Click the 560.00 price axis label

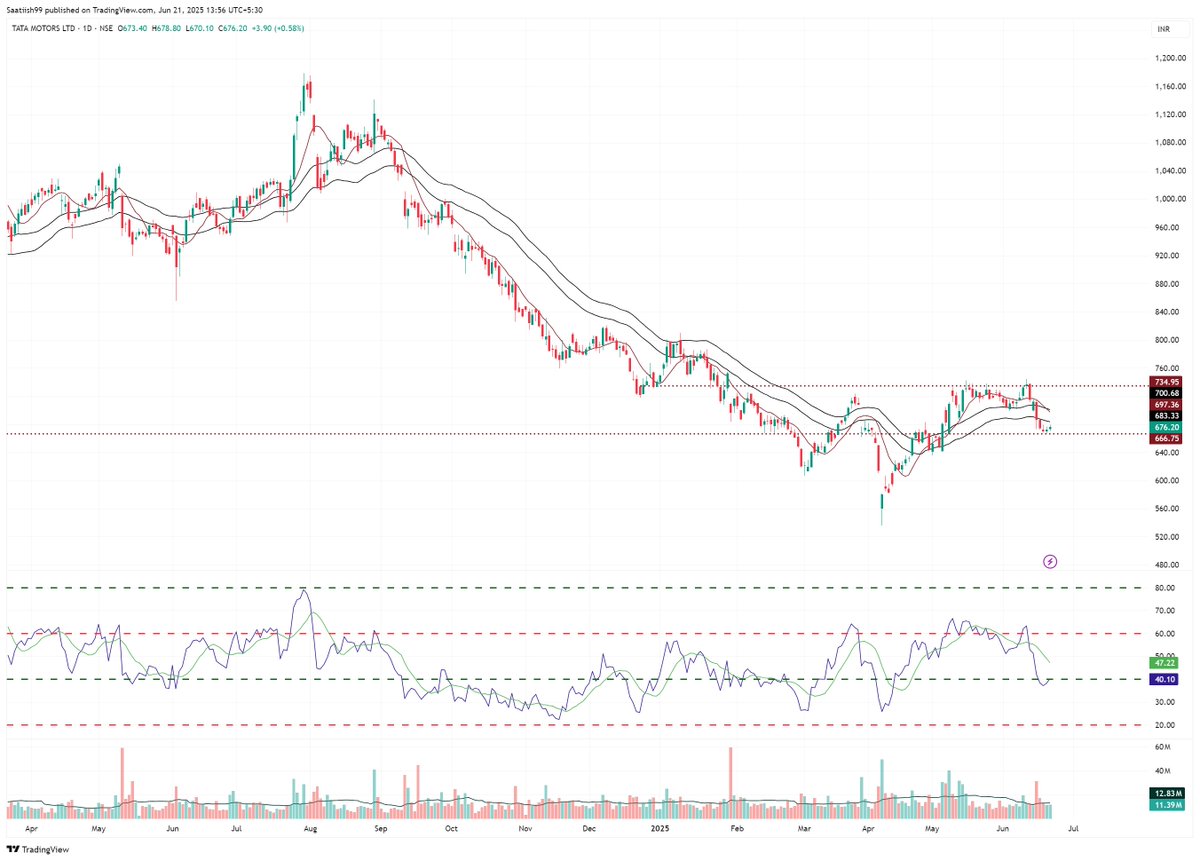pyautogui.click(x=1166, y=508)
